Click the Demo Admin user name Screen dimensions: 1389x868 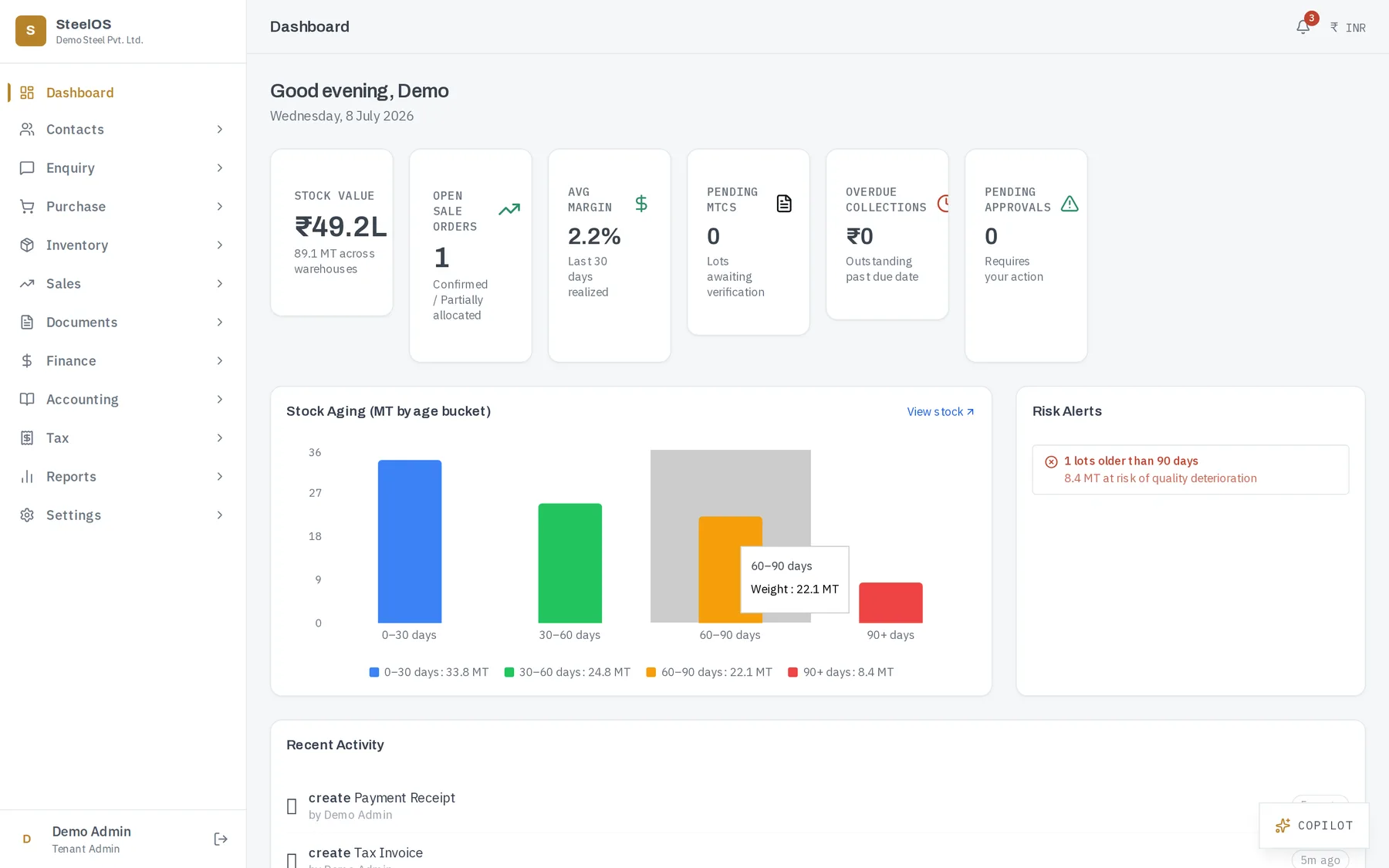pyautogui.click(x=92, y=832)
